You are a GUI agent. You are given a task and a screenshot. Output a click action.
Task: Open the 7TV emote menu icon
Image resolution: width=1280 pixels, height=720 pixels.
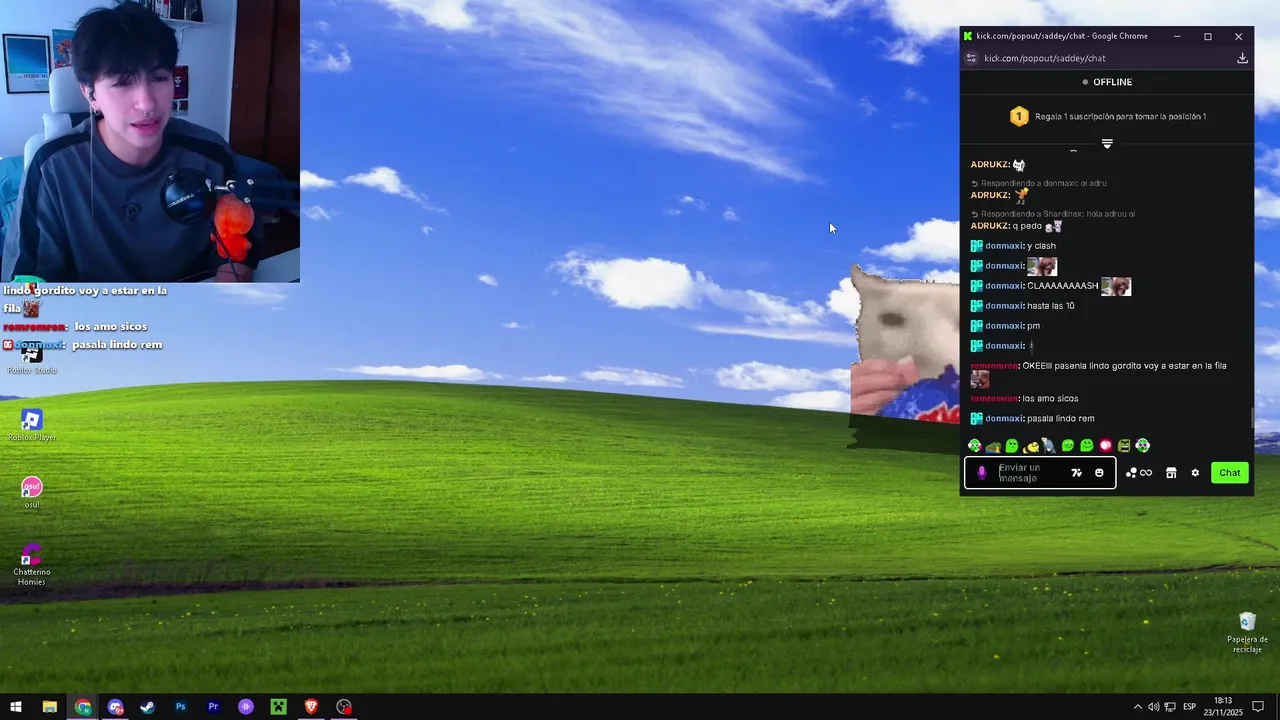pos(1076,473)
